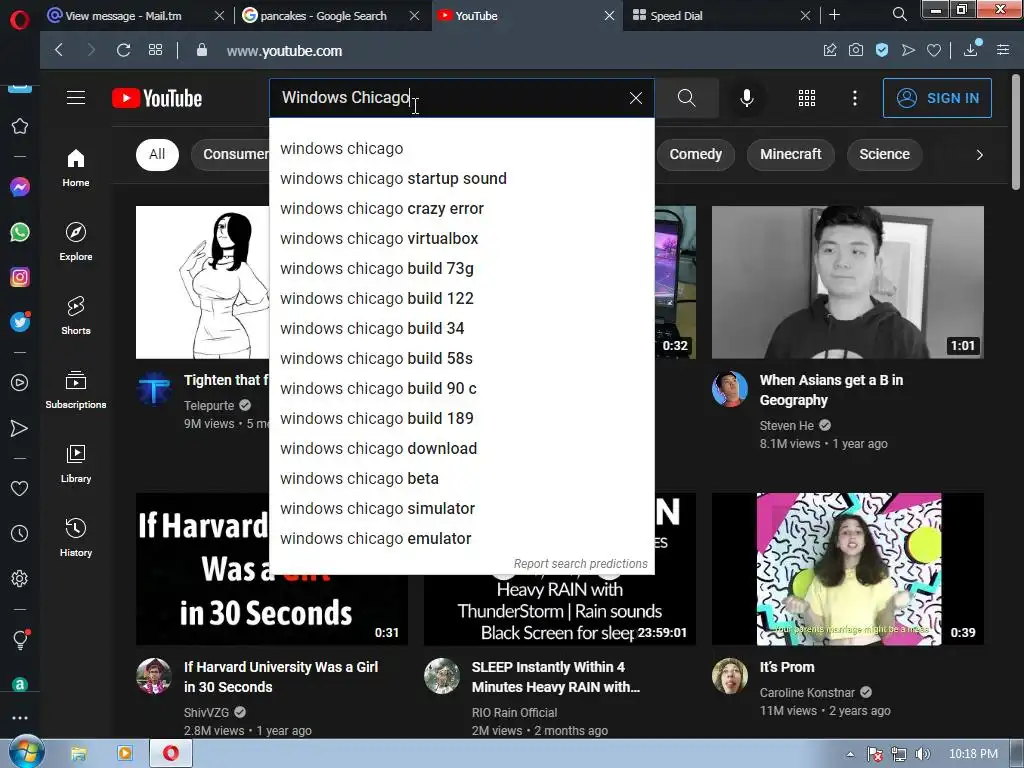Open Library in YouTube sidebar
The image size is (1024, 768).
pos(76,464)
